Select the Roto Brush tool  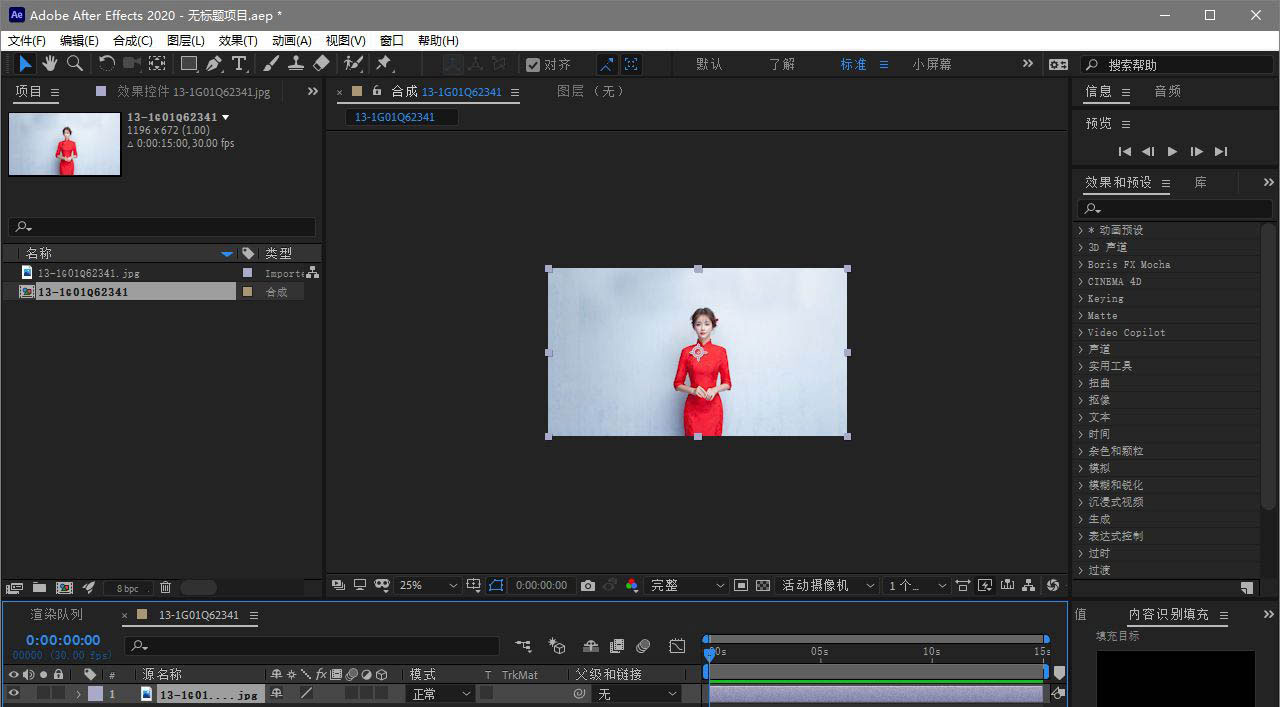(353, 64)
